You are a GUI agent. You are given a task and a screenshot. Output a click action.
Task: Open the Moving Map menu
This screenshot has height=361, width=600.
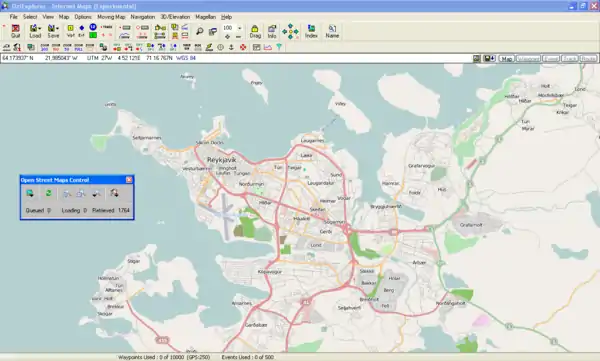(x=111, y=17)
